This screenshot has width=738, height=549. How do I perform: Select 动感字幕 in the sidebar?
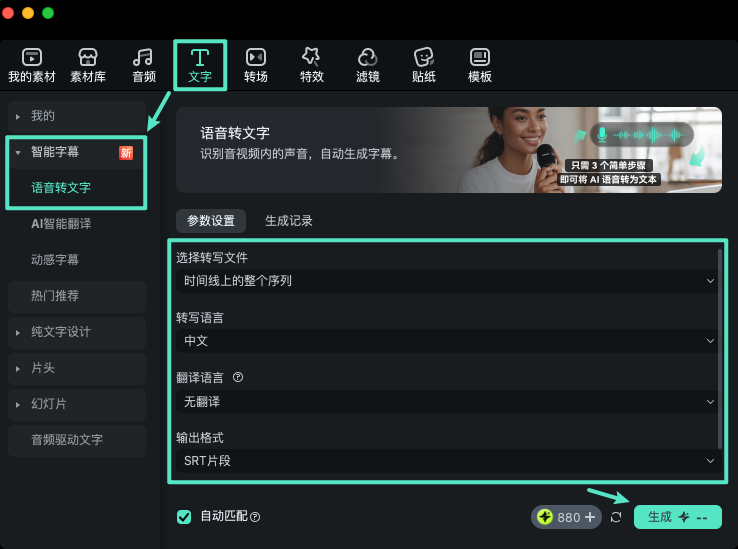point(55,259)
